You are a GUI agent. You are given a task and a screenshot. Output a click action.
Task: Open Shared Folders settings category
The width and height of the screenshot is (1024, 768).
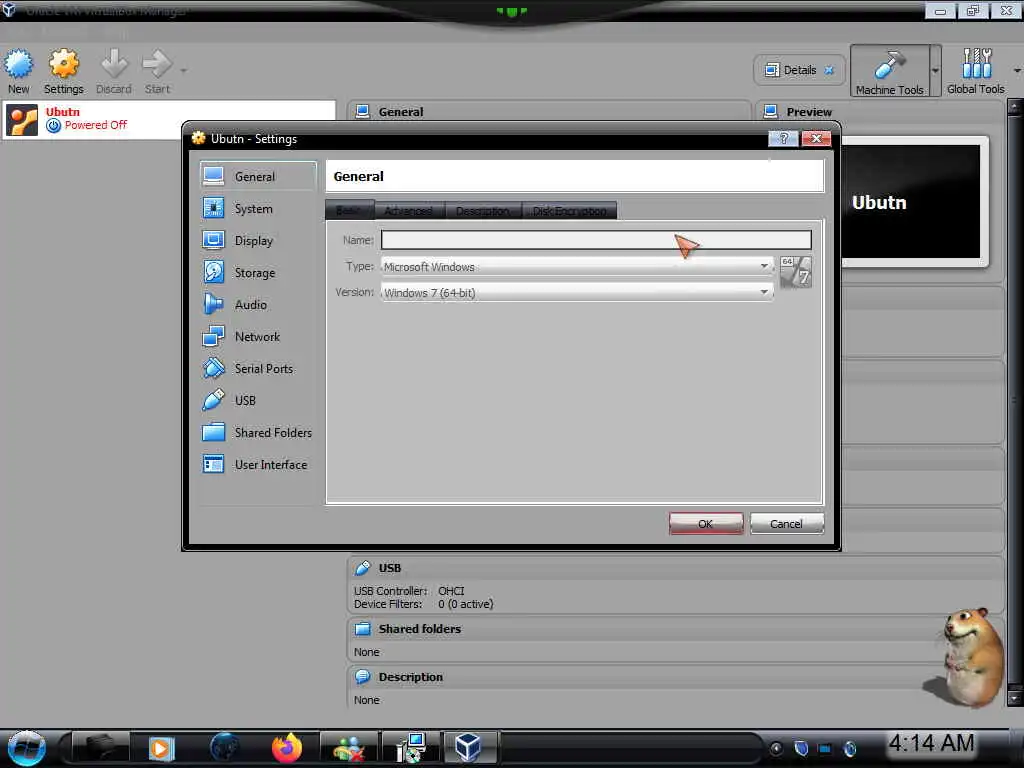(x=258, y=432)
